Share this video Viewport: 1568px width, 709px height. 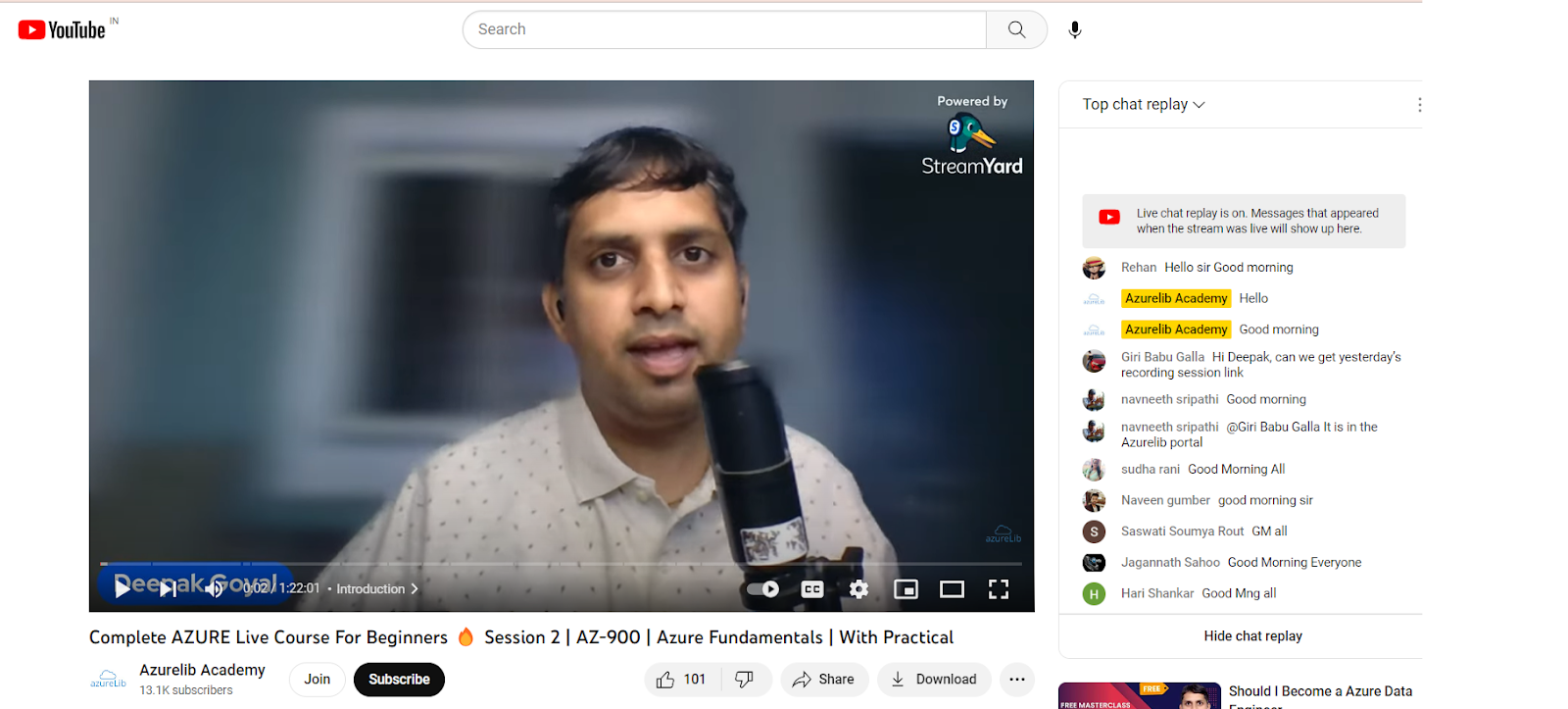[824, 680]
